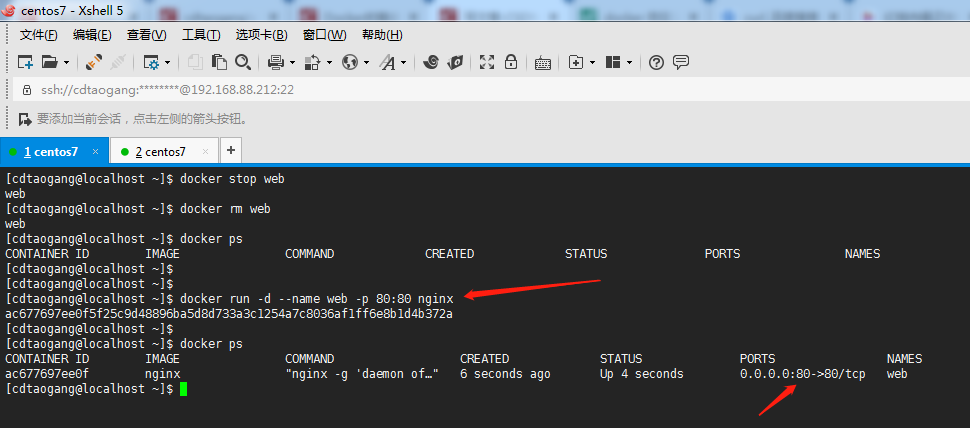The width and height of the screenshot is (970, 428).
Task: Open the 文件(F) menu
Action: pos(39,35)
